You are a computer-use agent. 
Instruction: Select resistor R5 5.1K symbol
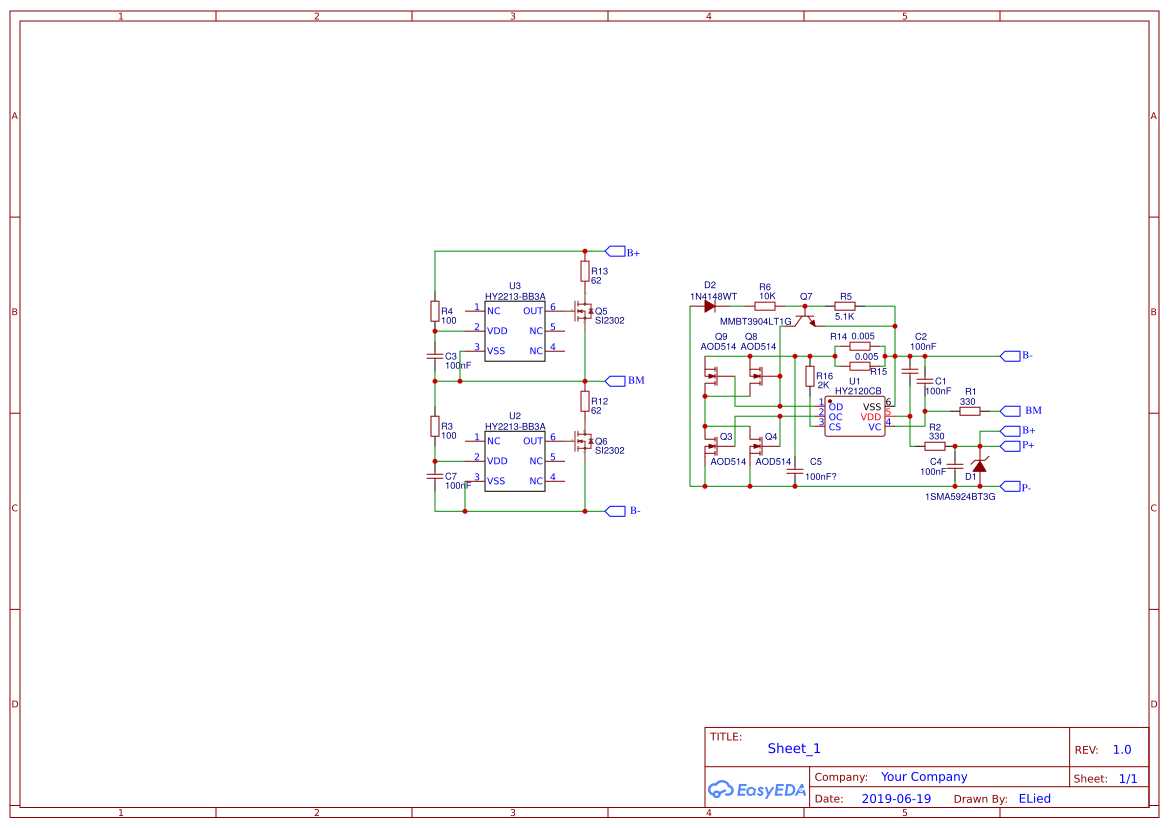click(x=845, y=306)
